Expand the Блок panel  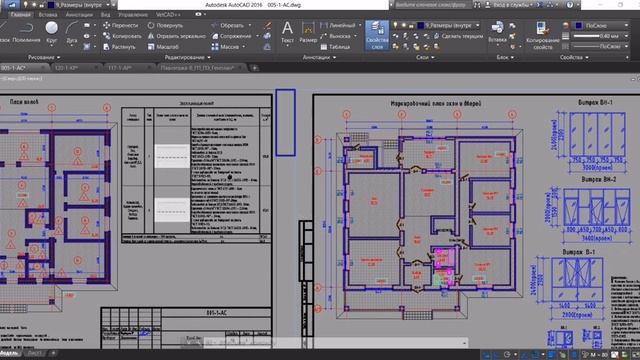(505, 58)
